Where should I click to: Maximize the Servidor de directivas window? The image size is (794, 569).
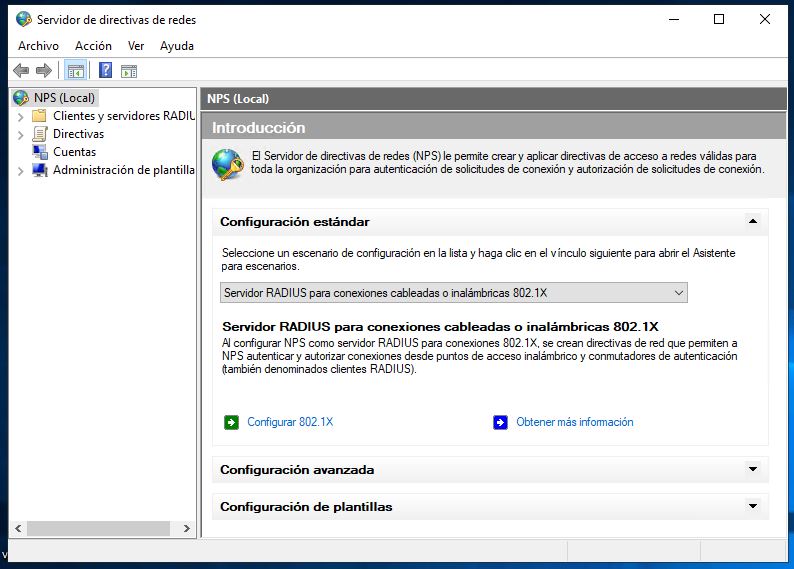719,19
